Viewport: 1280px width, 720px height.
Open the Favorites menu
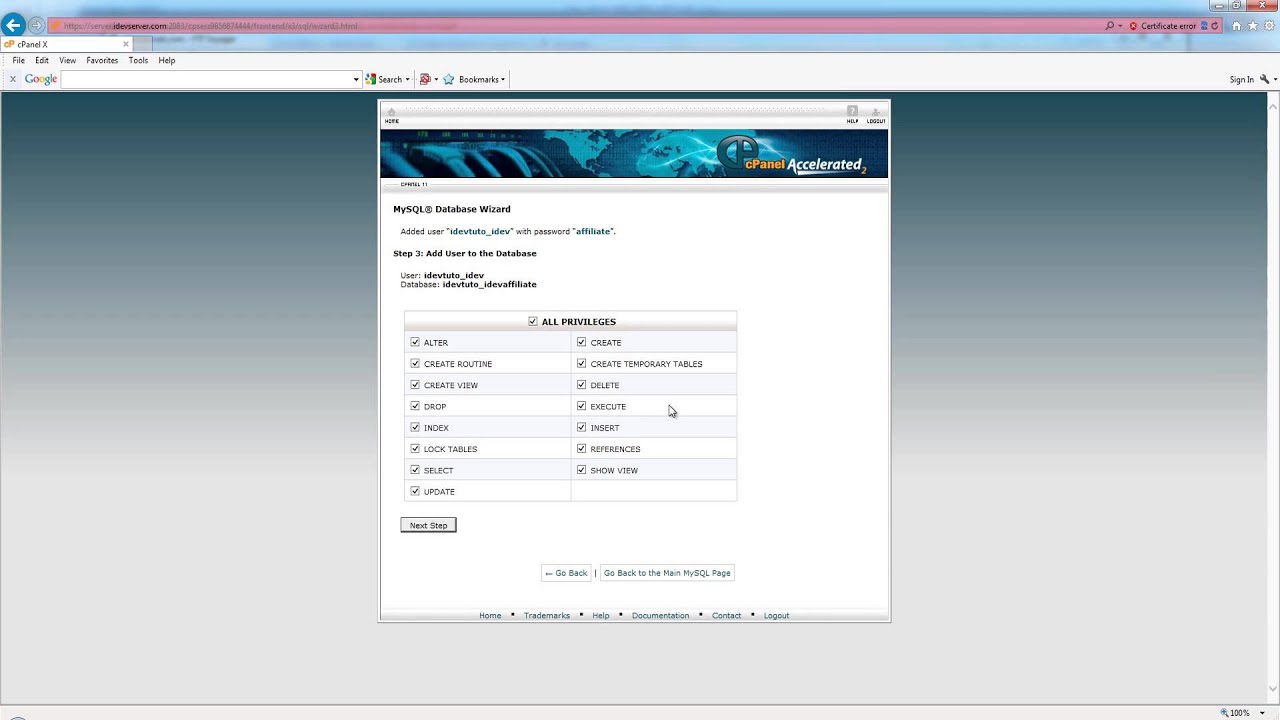click(102, 60)
